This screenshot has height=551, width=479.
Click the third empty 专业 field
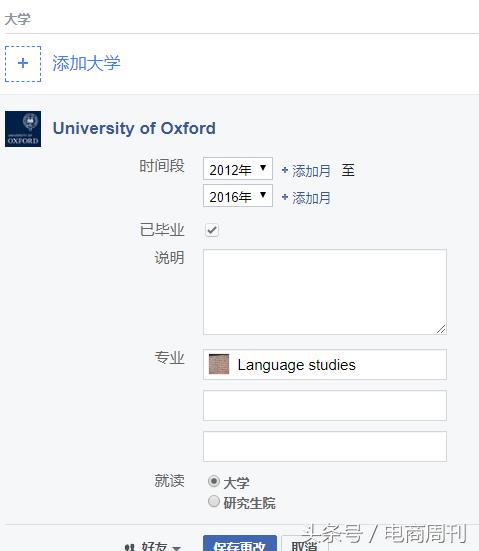point(325,446)
